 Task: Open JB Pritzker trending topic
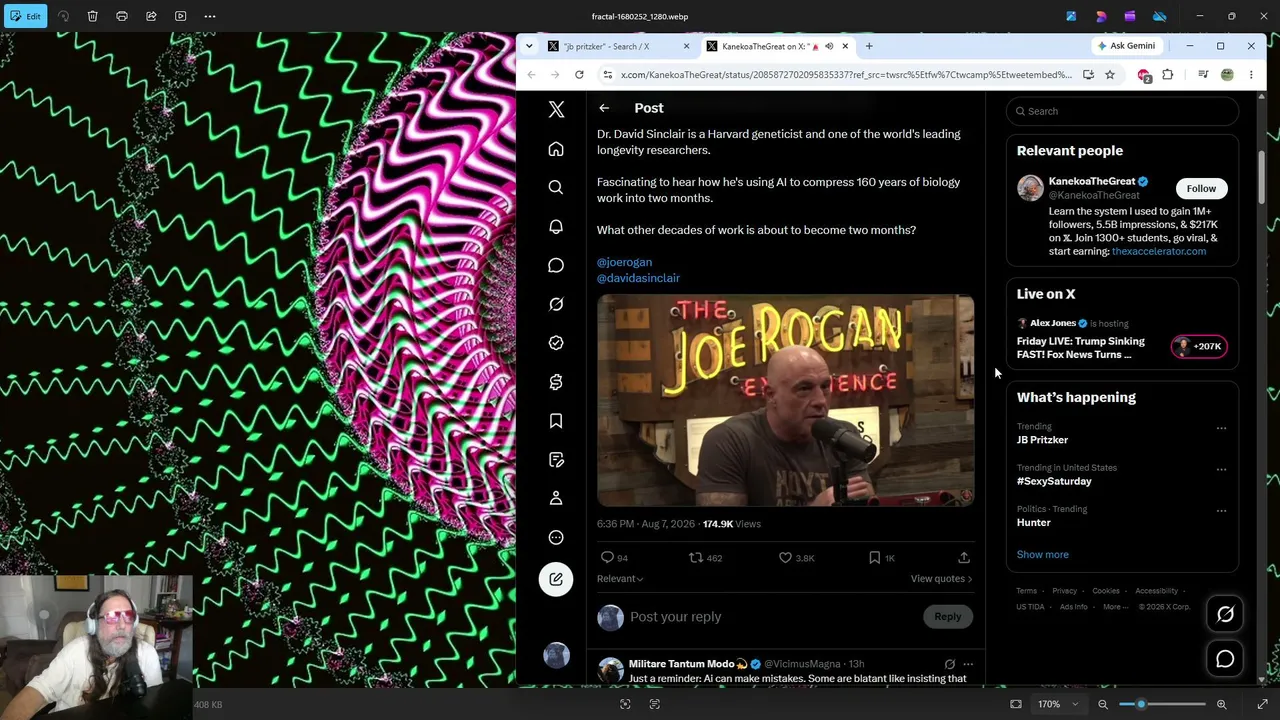1042,440
